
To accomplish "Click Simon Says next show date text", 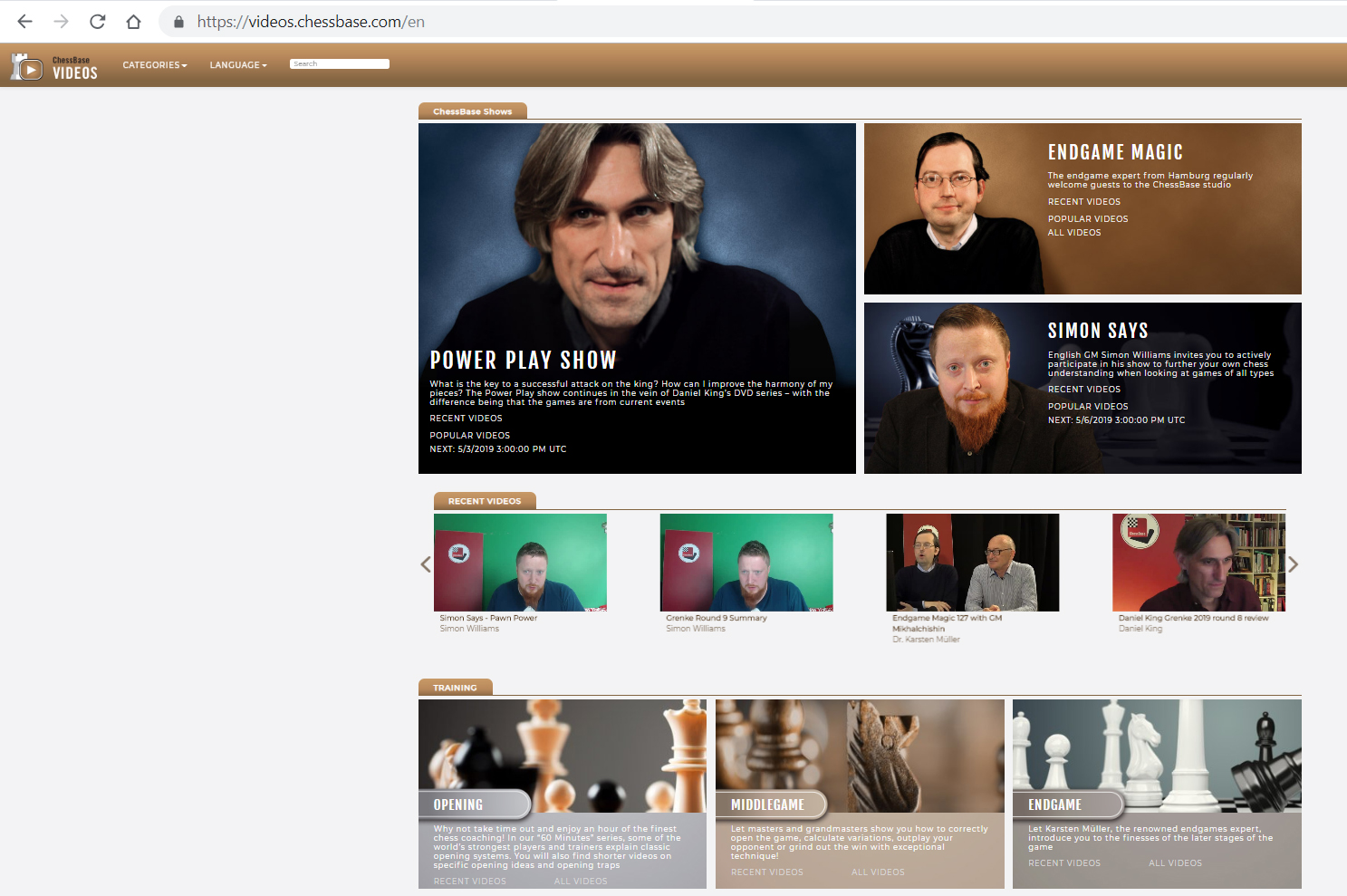I will [x=1116, y=420].
